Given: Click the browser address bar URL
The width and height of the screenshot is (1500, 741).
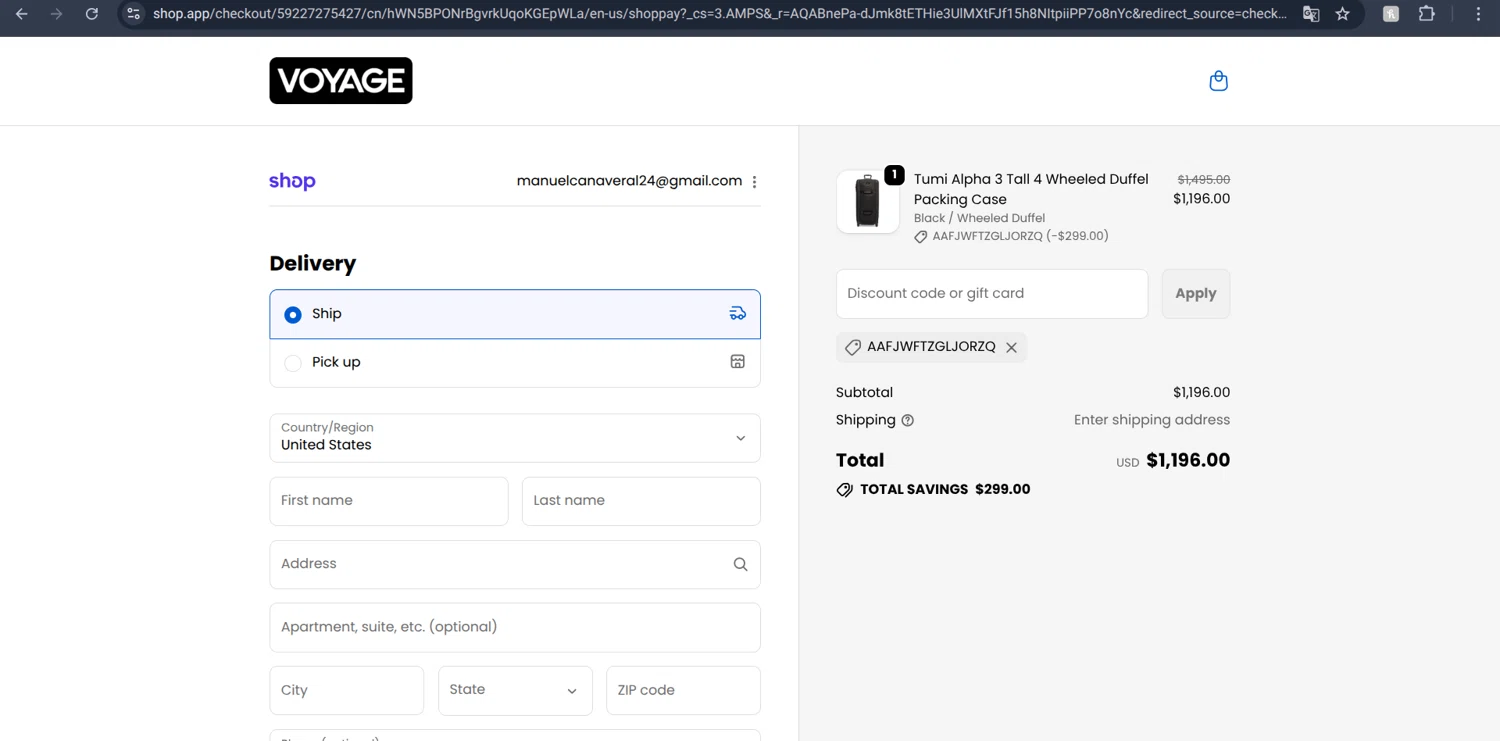Looking at the screenshot, I should coord(719,14).
